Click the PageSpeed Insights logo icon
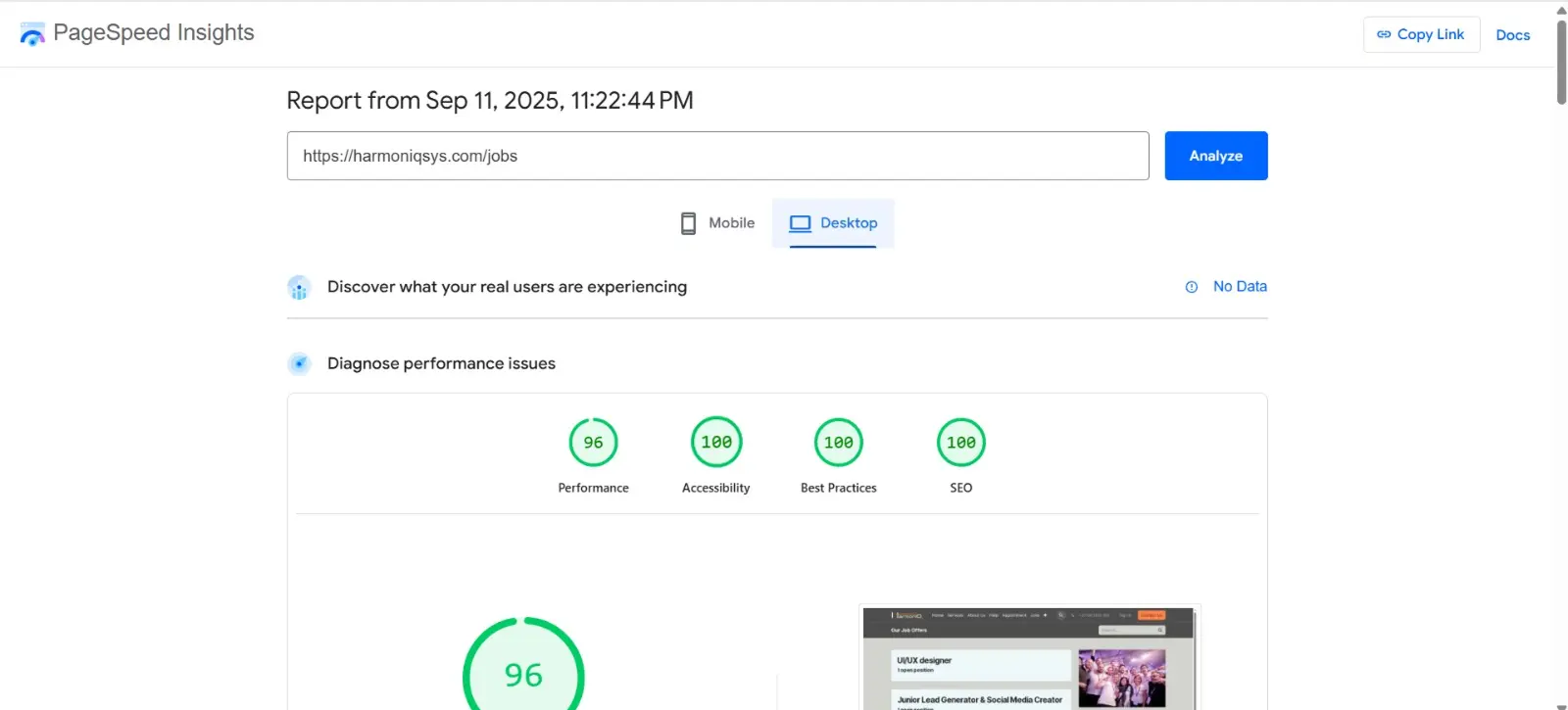 tap(32, 34)
